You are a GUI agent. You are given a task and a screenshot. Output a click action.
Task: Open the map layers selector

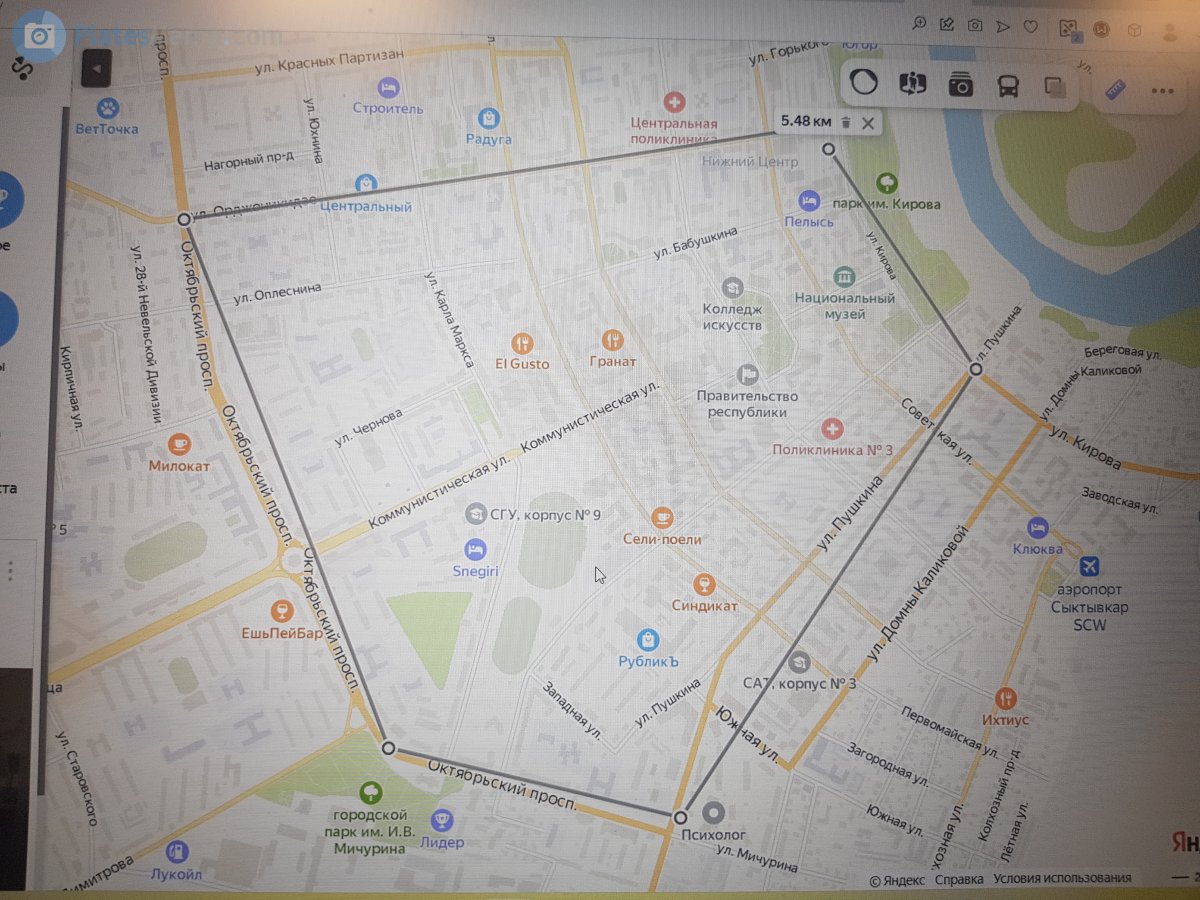pyautogui.click(x=1054, y=87)
